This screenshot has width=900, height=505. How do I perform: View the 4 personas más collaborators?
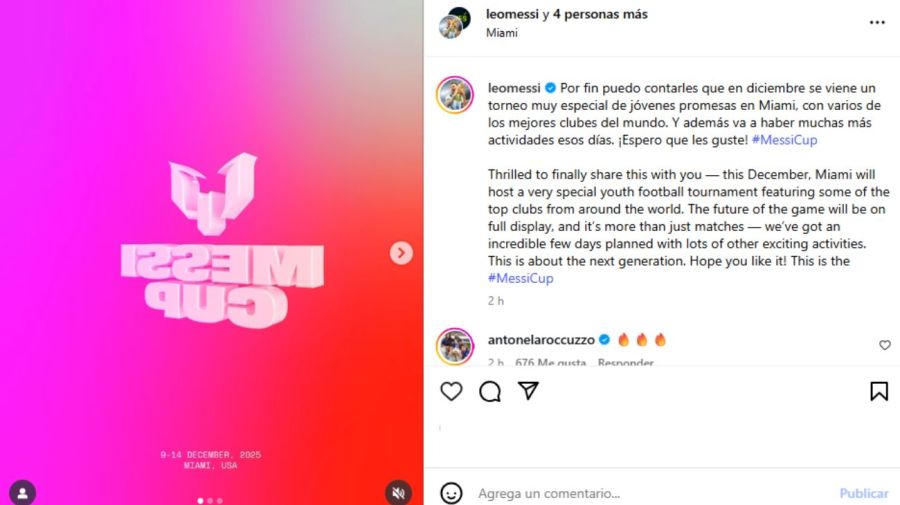600,14
